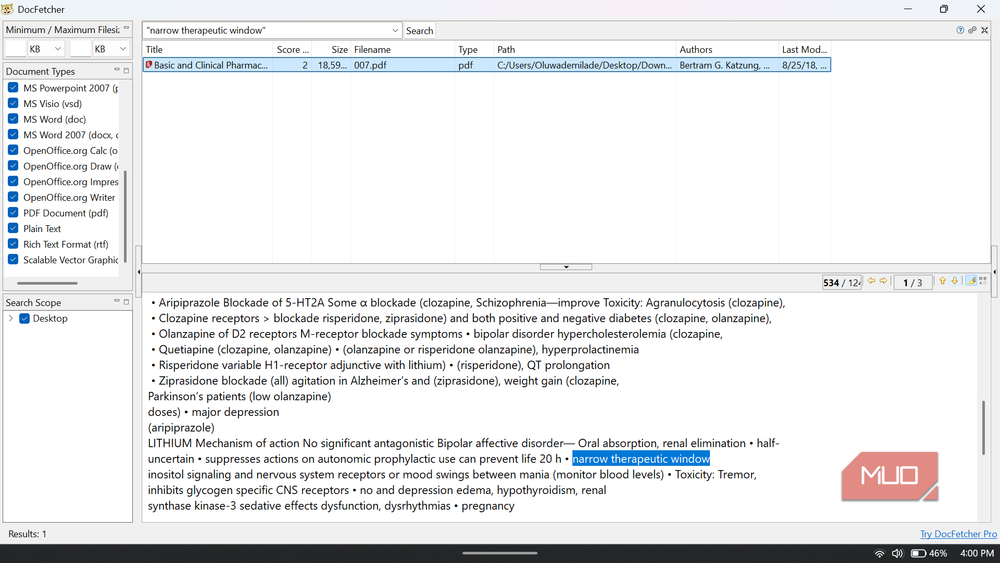The width and height of the screenshot is (1000, 563).
Task: Jump to next search occurrence
Action: (955, 281)
